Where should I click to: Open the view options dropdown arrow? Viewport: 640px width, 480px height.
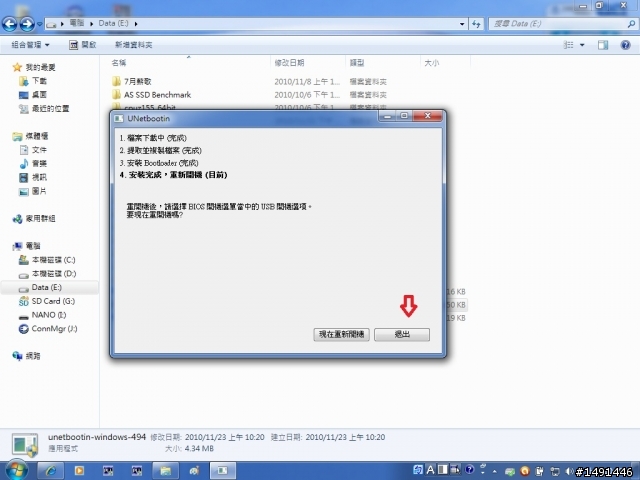582,45
